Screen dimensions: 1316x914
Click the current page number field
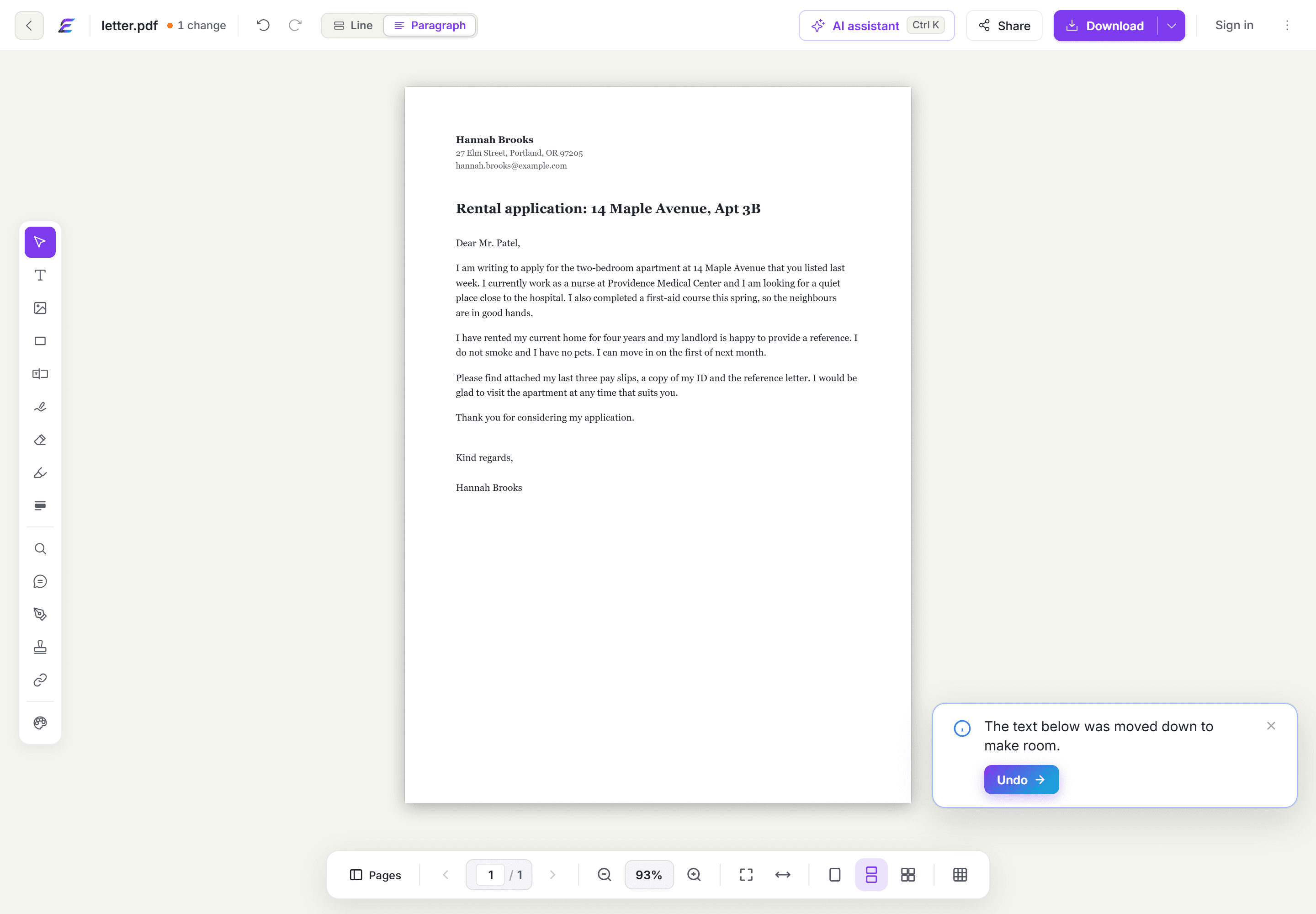coord(491,875)
